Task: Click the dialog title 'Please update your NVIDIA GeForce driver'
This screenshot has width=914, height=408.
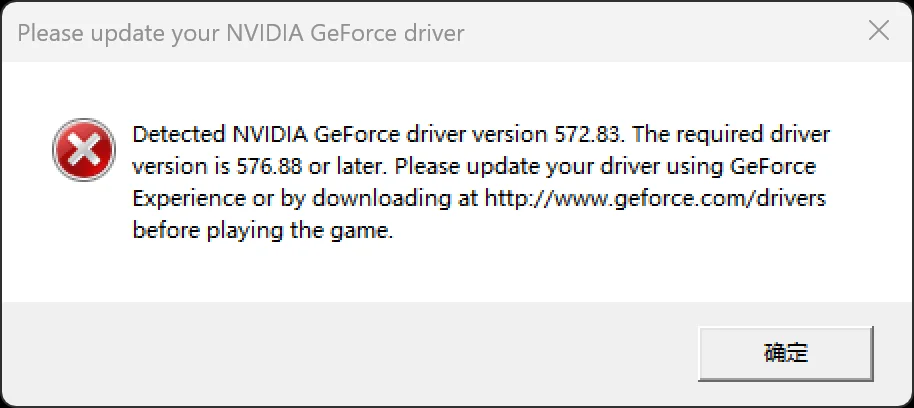Action: pos(241,33)
